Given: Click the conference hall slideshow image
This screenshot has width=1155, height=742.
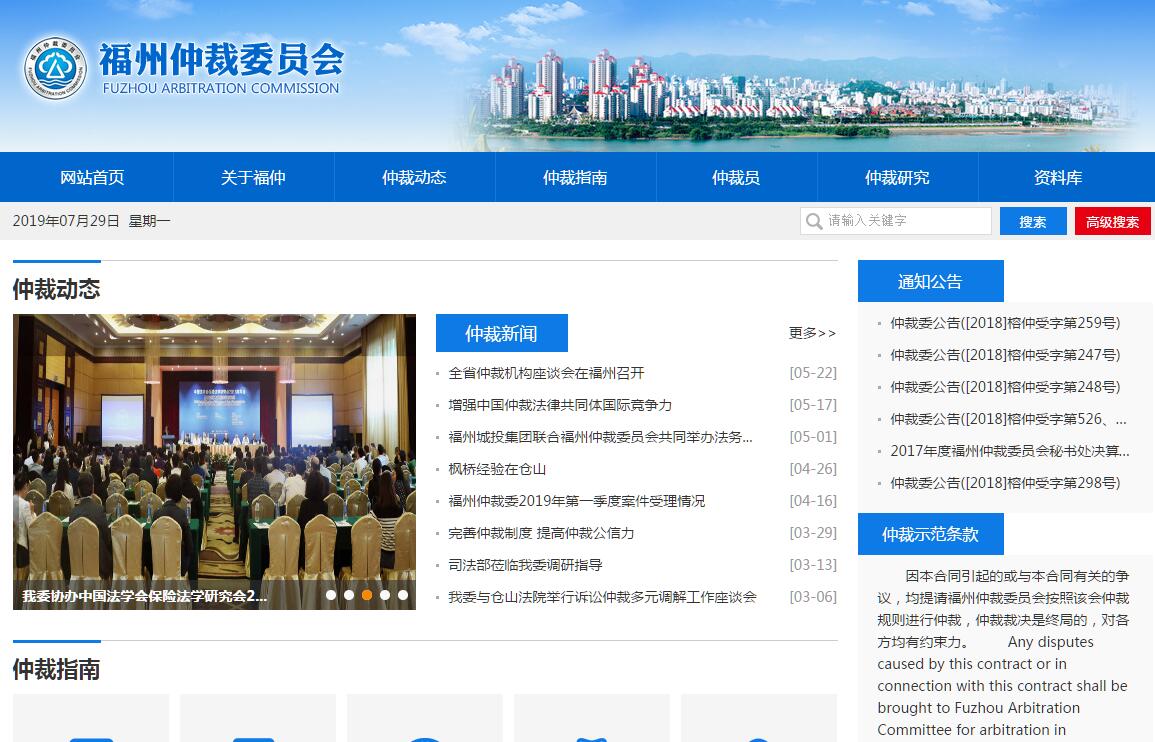Looking at the screenshot, I should 214,450.
